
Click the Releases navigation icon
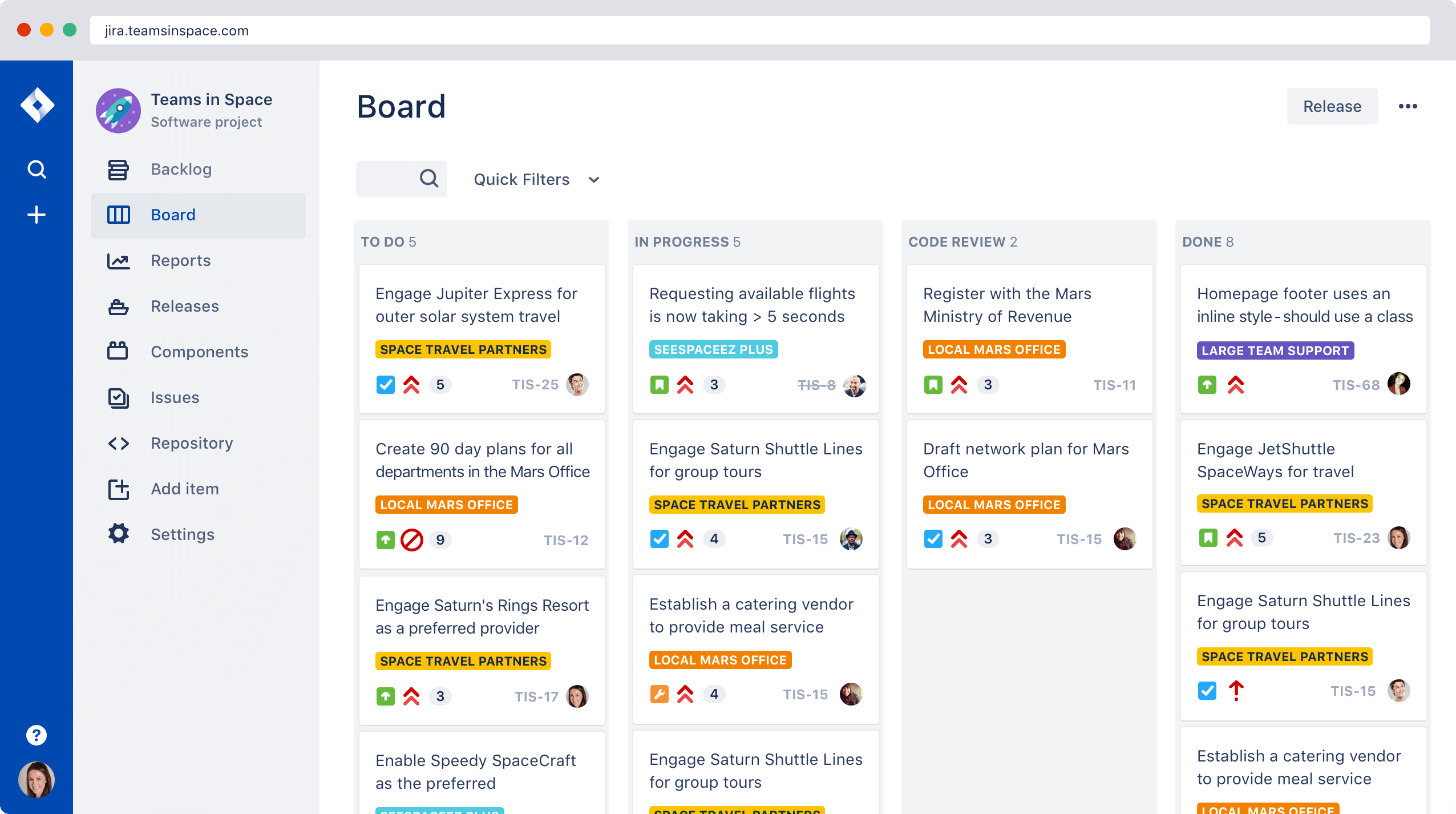(x=118, y=306)
